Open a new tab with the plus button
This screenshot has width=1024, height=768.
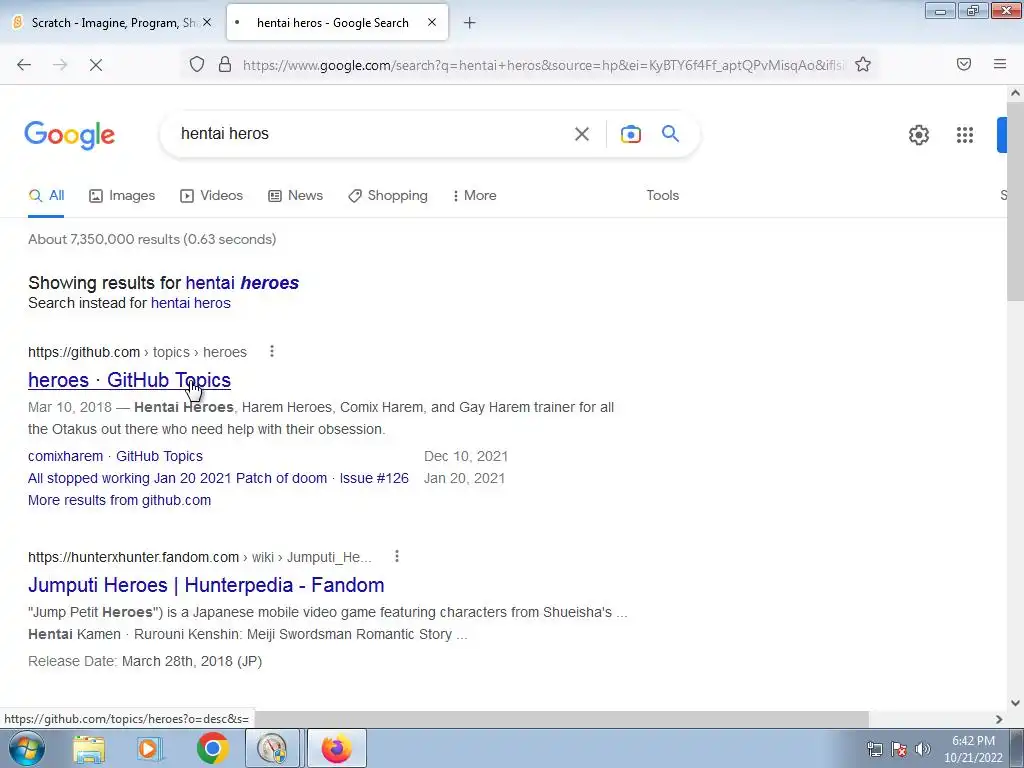[470, 23]
